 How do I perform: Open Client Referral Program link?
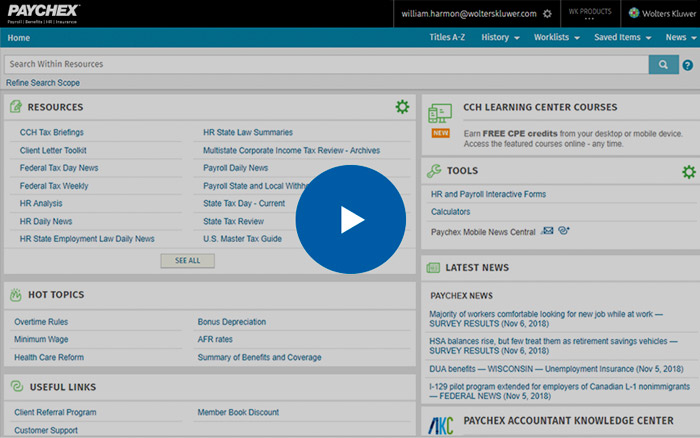pyautogui.click(x=55, y=412)
